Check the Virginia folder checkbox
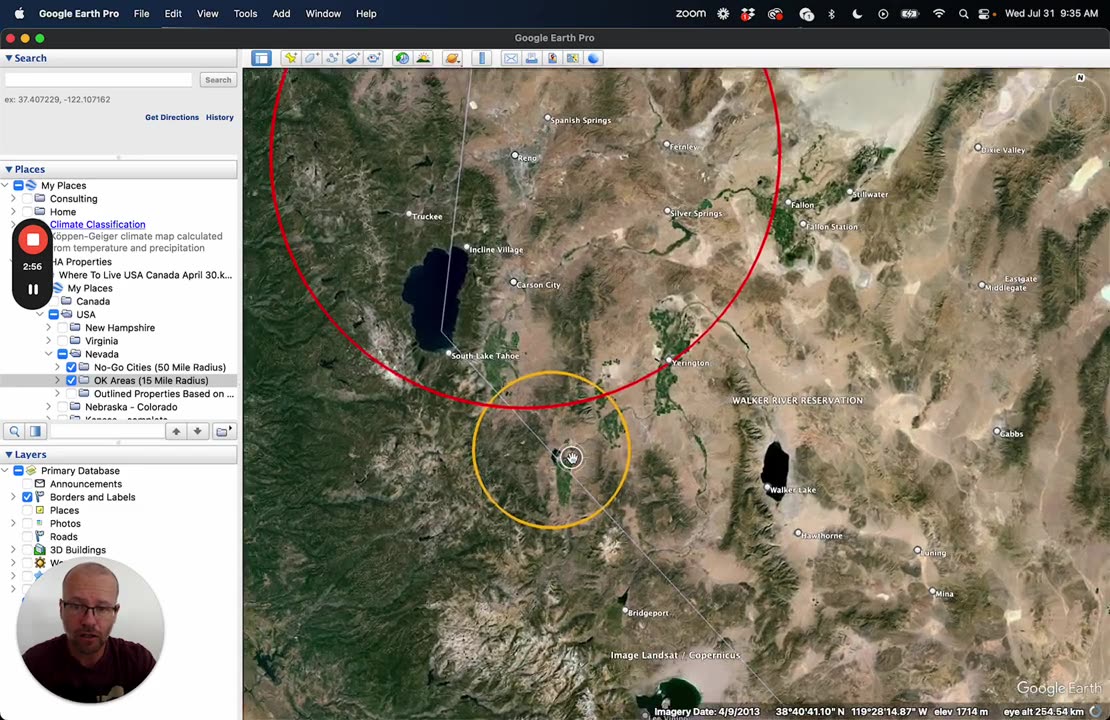1110x720 pixels. [x=63, y=341]
